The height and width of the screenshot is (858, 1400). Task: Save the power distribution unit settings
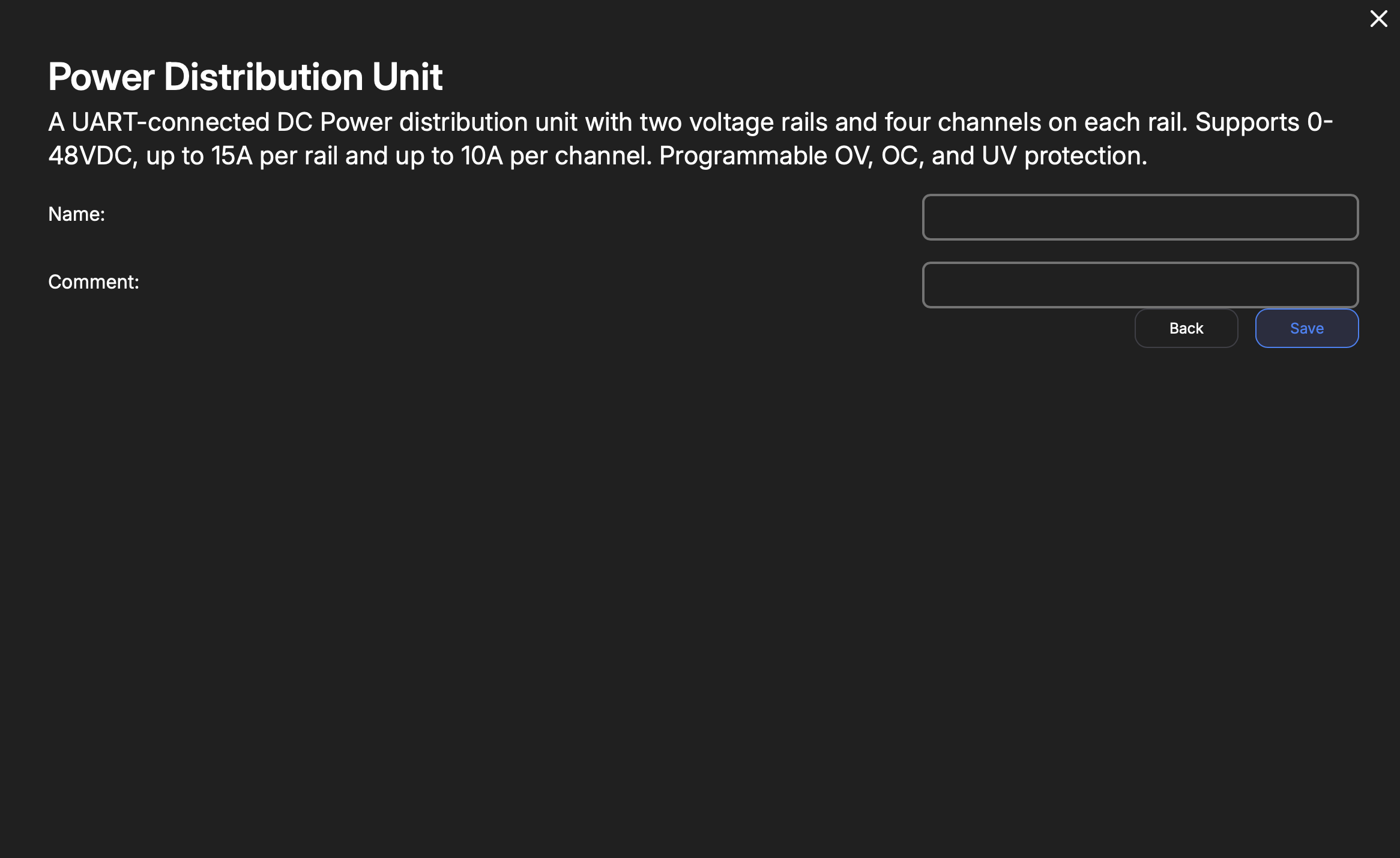click(x=1306, y=328)
